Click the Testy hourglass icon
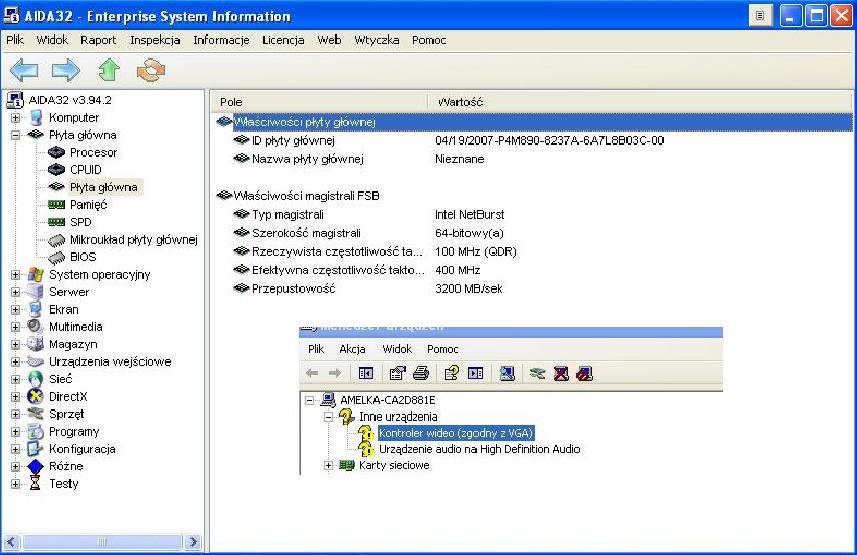 35,483
